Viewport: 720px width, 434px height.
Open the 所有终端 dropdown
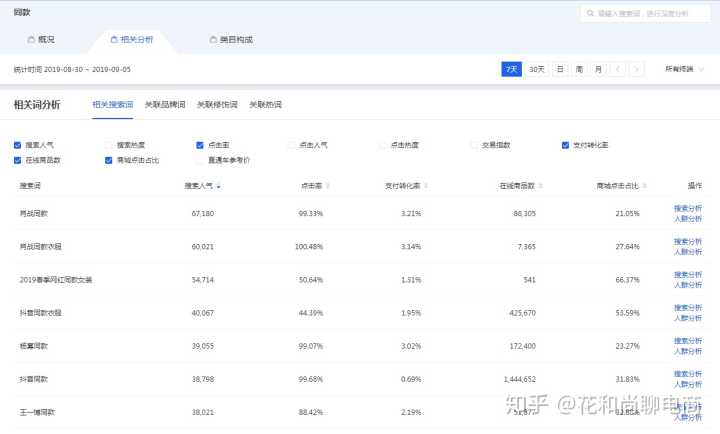685,69
